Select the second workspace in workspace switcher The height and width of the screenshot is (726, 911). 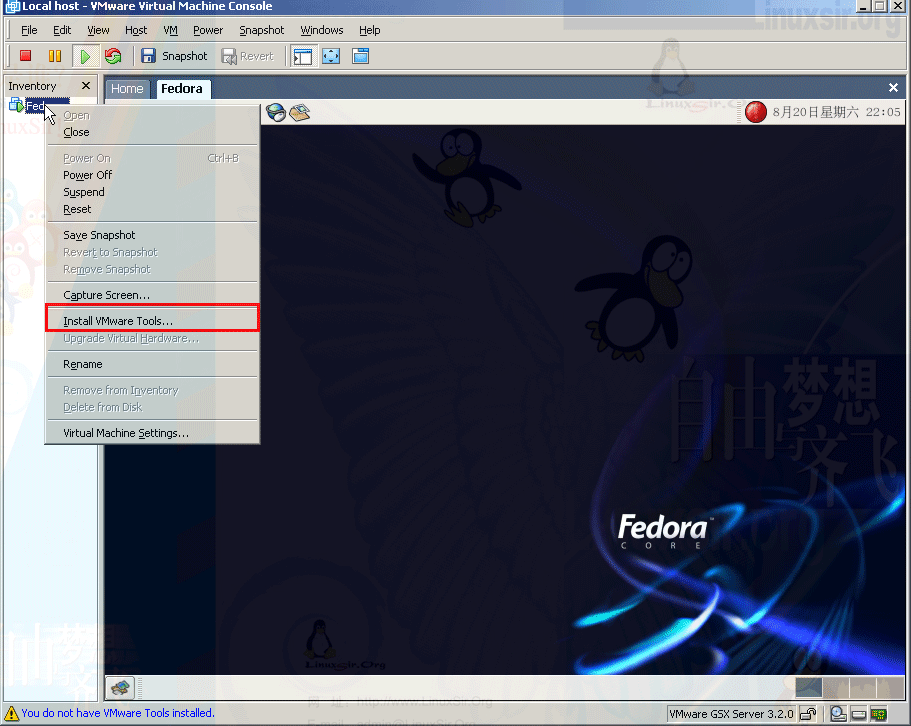click(x=835, y=687)
